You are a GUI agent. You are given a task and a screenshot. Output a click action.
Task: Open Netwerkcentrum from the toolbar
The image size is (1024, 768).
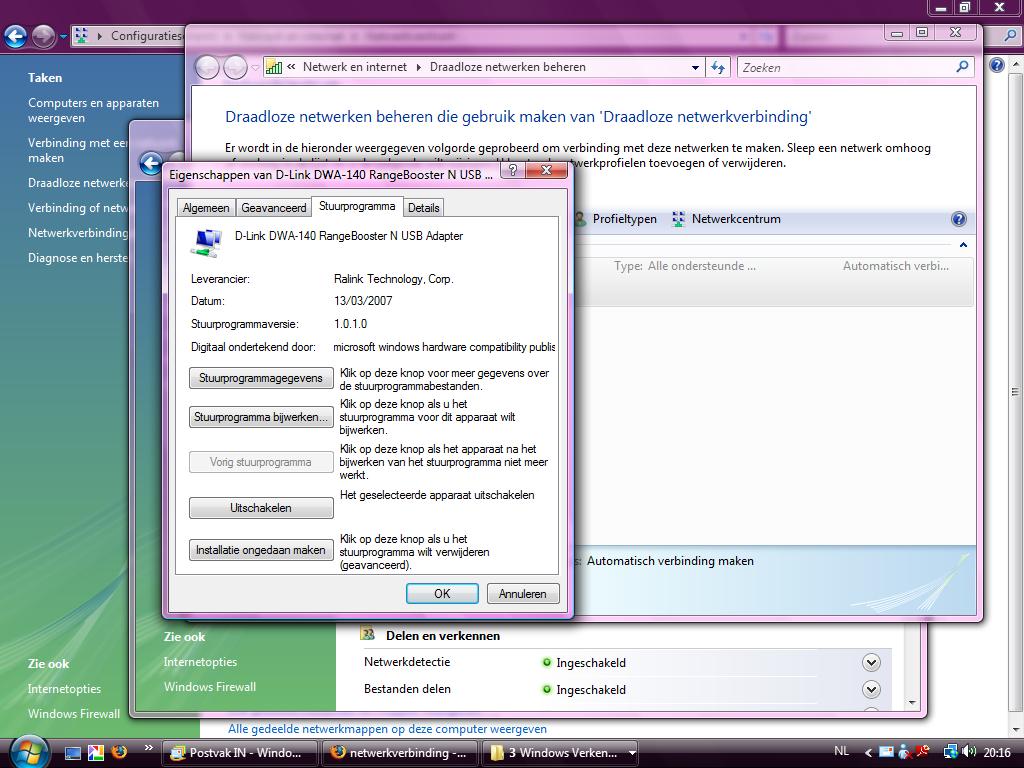point(726,219)
